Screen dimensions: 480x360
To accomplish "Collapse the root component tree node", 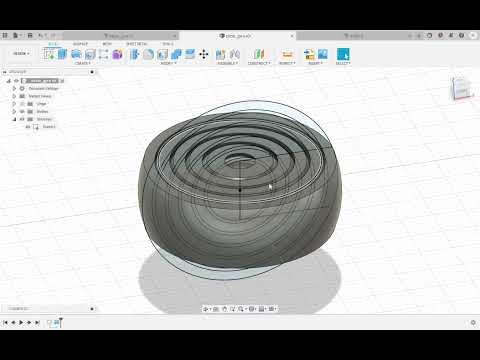I will click(9, 81).
